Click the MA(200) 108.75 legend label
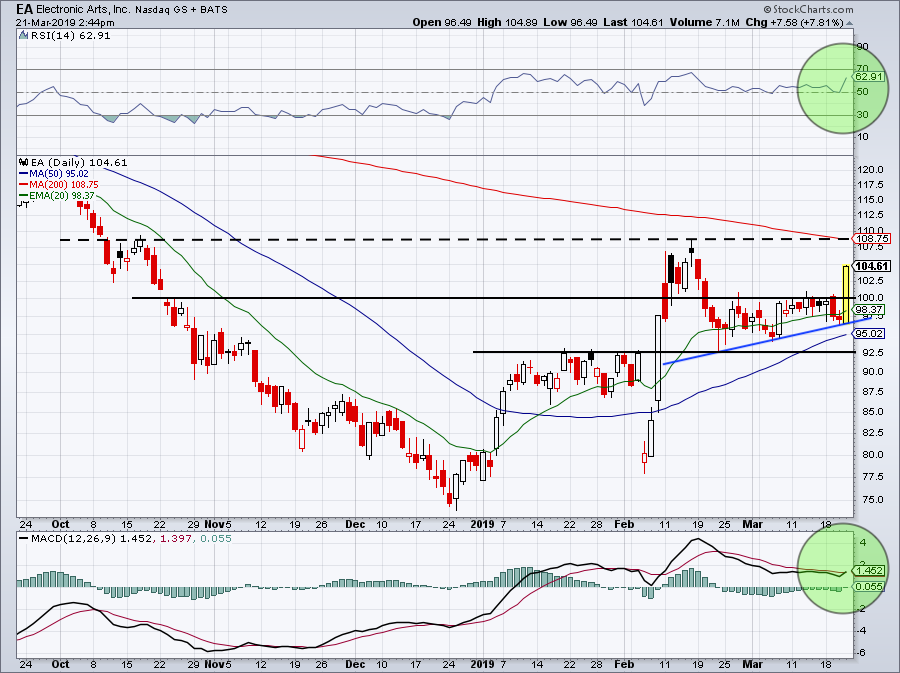The image size is (900, 673). click(64, 185)
